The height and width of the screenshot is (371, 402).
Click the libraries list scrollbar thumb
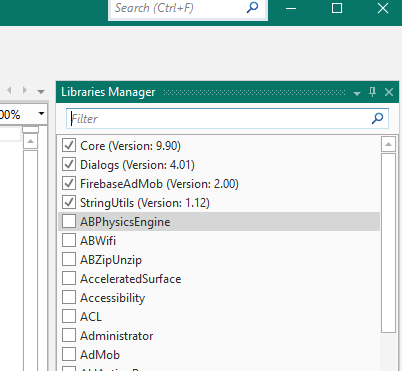(x=388, y=243)
